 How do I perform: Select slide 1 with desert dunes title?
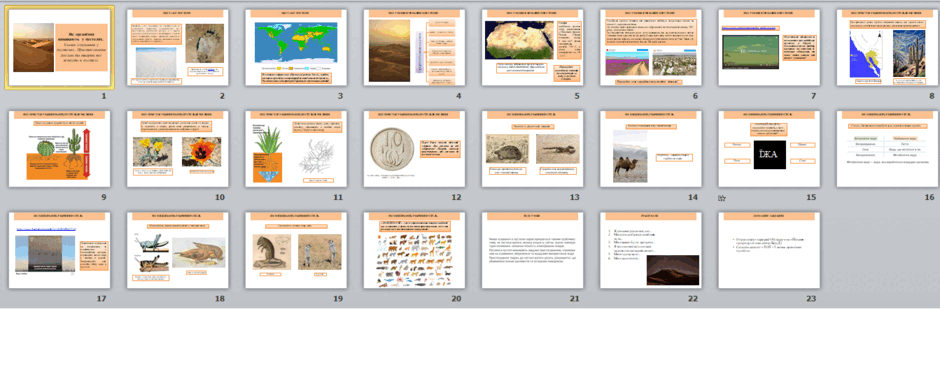click(x=59, y=48)
